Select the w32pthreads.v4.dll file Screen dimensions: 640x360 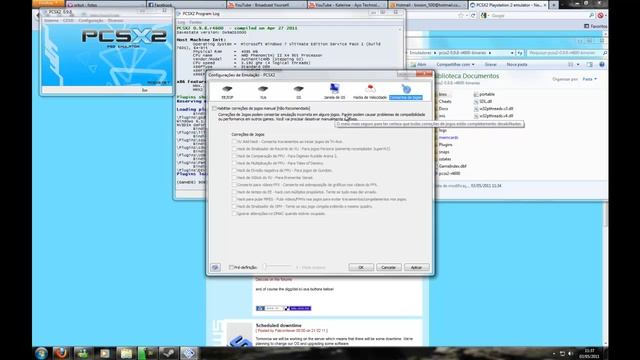[493, 116]
